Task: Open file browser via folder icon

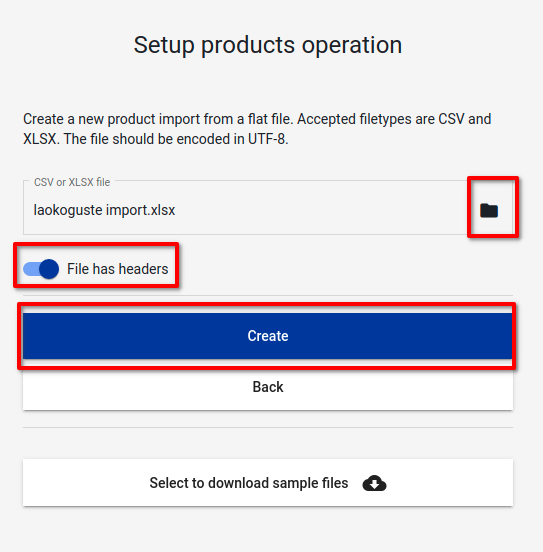Action: pyautogui.click(x=489, y=211)
